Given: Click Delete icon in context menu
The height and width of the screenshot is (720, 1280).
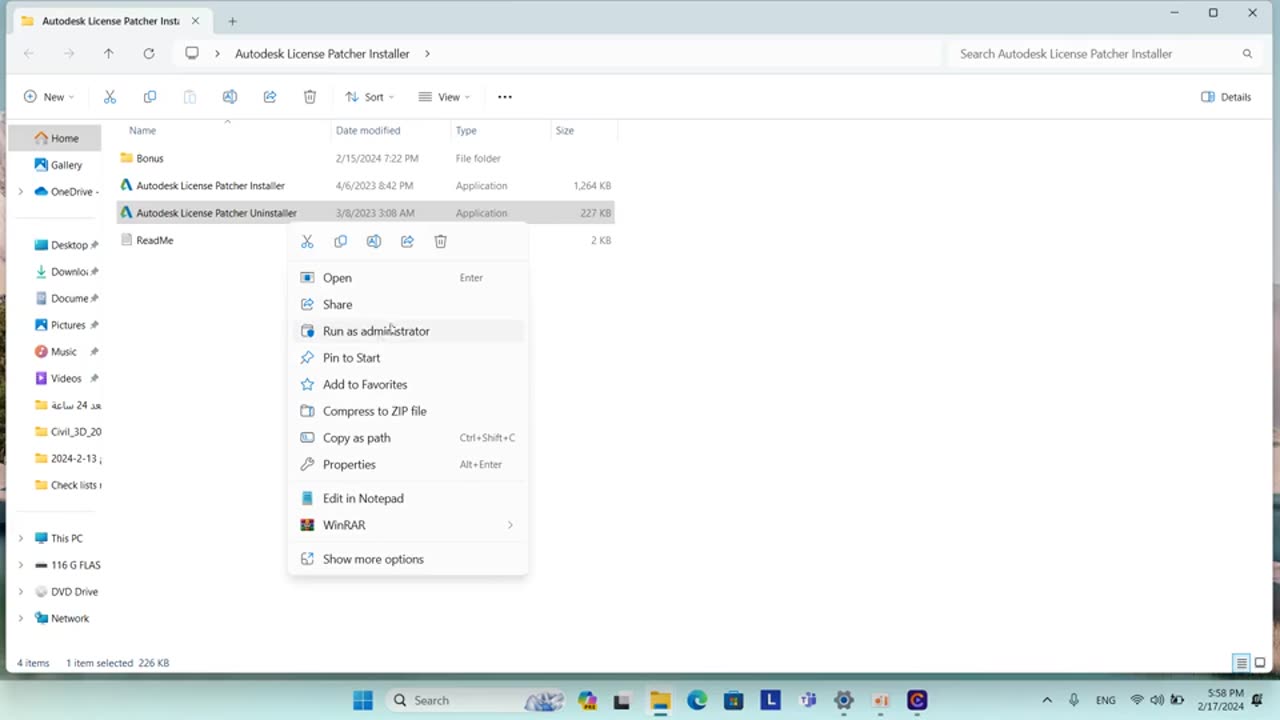Looking at the screenshot, I should (441, 241).
